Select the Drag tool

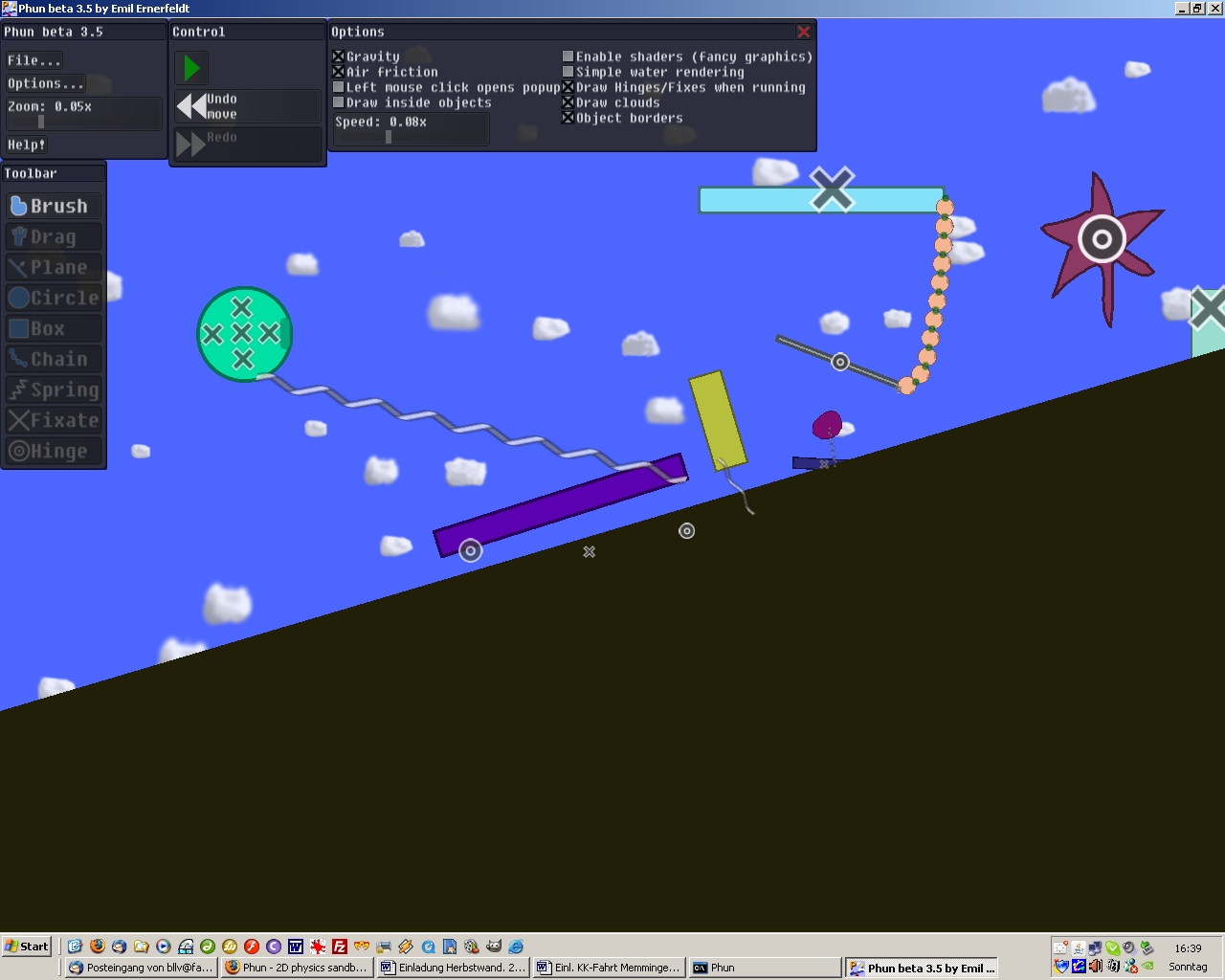54,236
